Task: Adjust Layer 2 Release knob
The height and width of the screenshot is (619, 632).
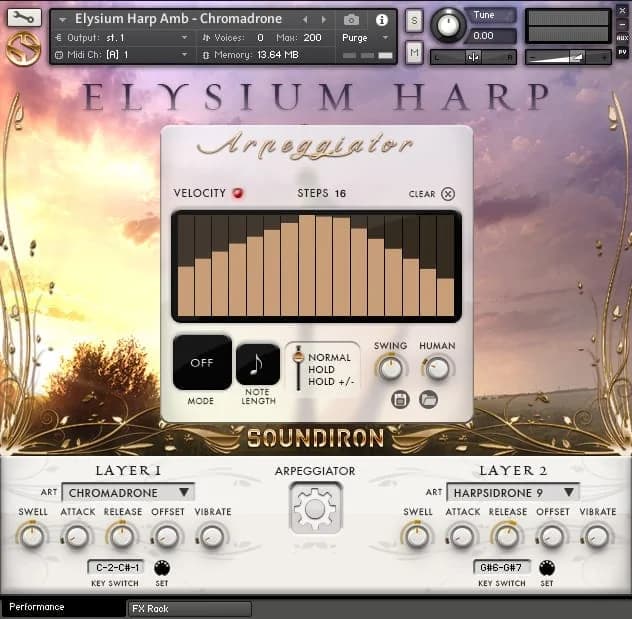Action: coord(507,536)
